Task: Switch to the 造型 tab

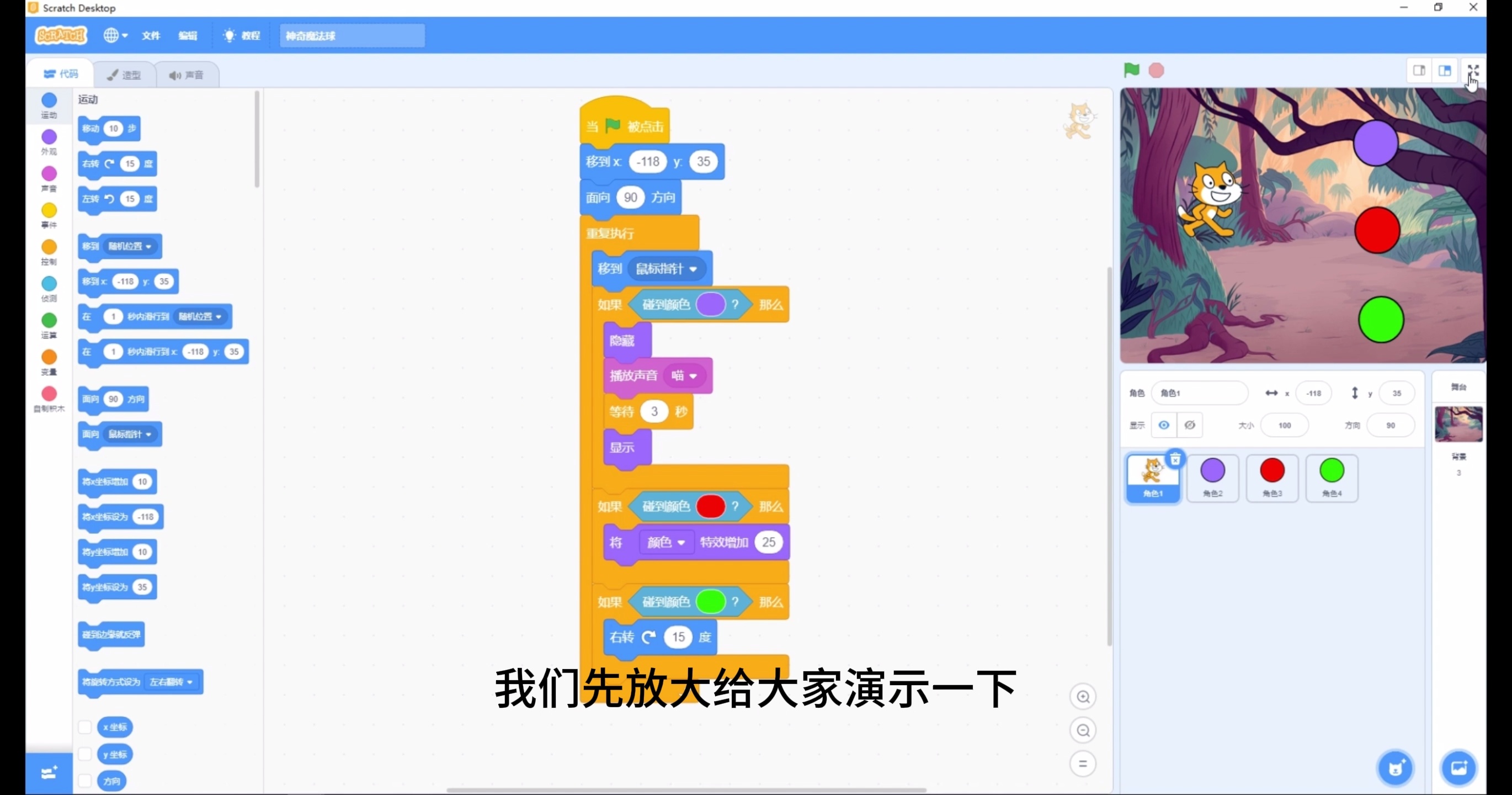Action: point(124,74)
